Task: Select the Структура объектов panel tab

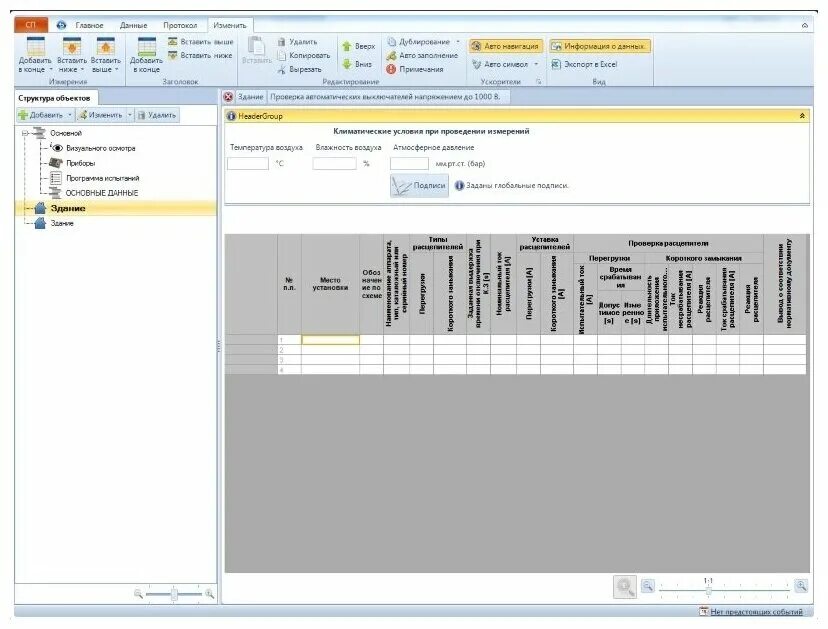Action: point(54,98)
